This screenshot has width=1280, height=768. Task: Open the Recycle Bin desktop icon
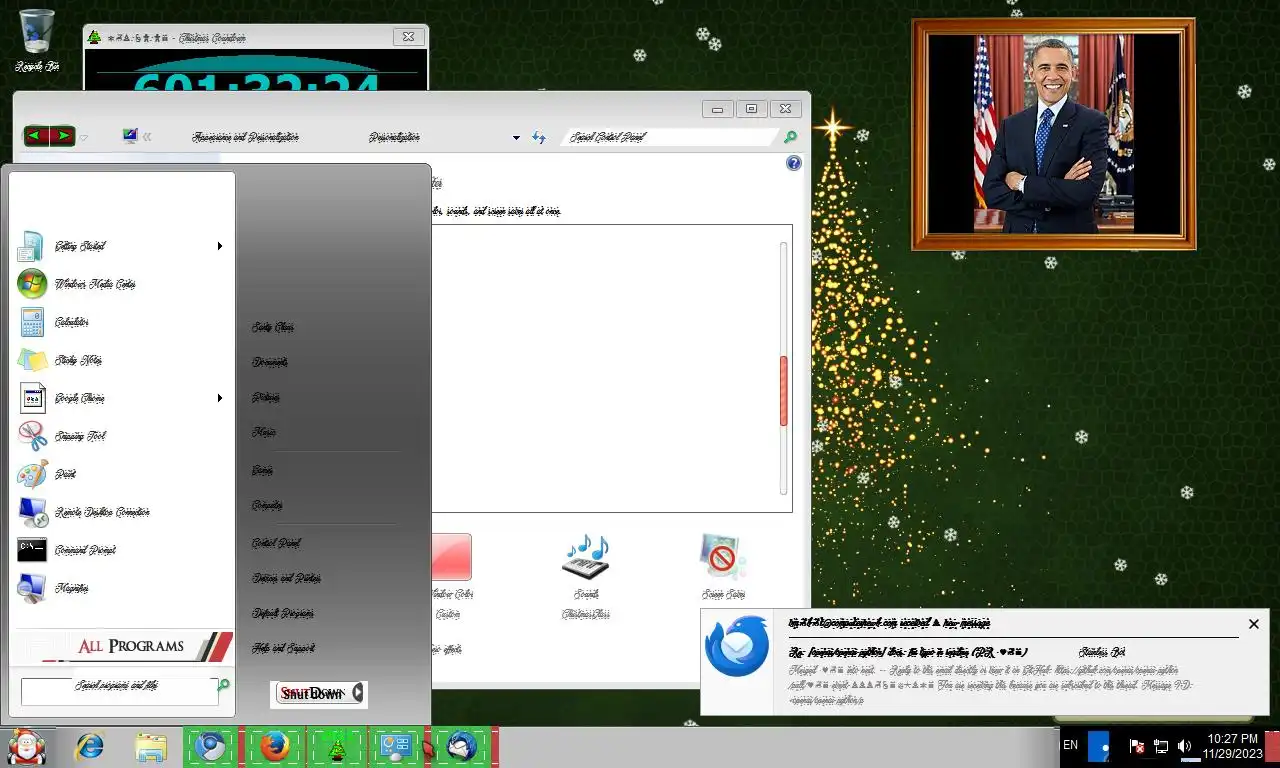pos(37,40)
